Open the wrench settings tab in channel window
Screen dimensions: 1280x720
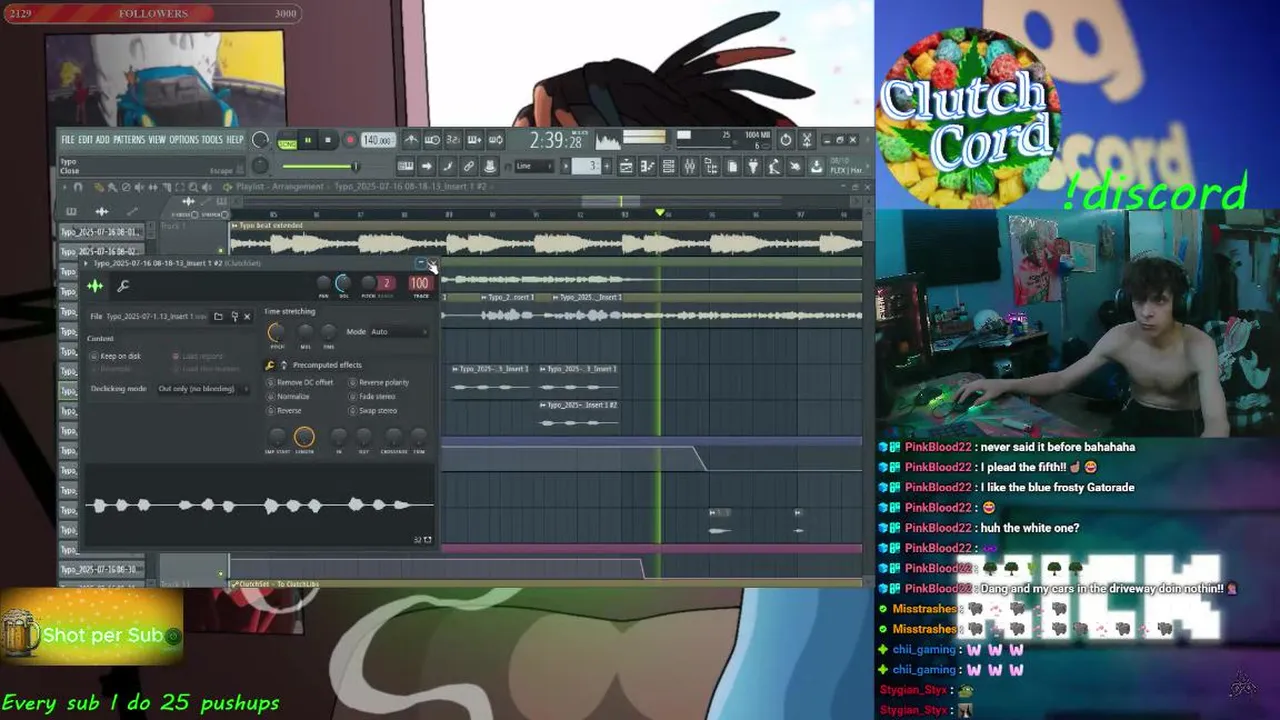(123, 286)
